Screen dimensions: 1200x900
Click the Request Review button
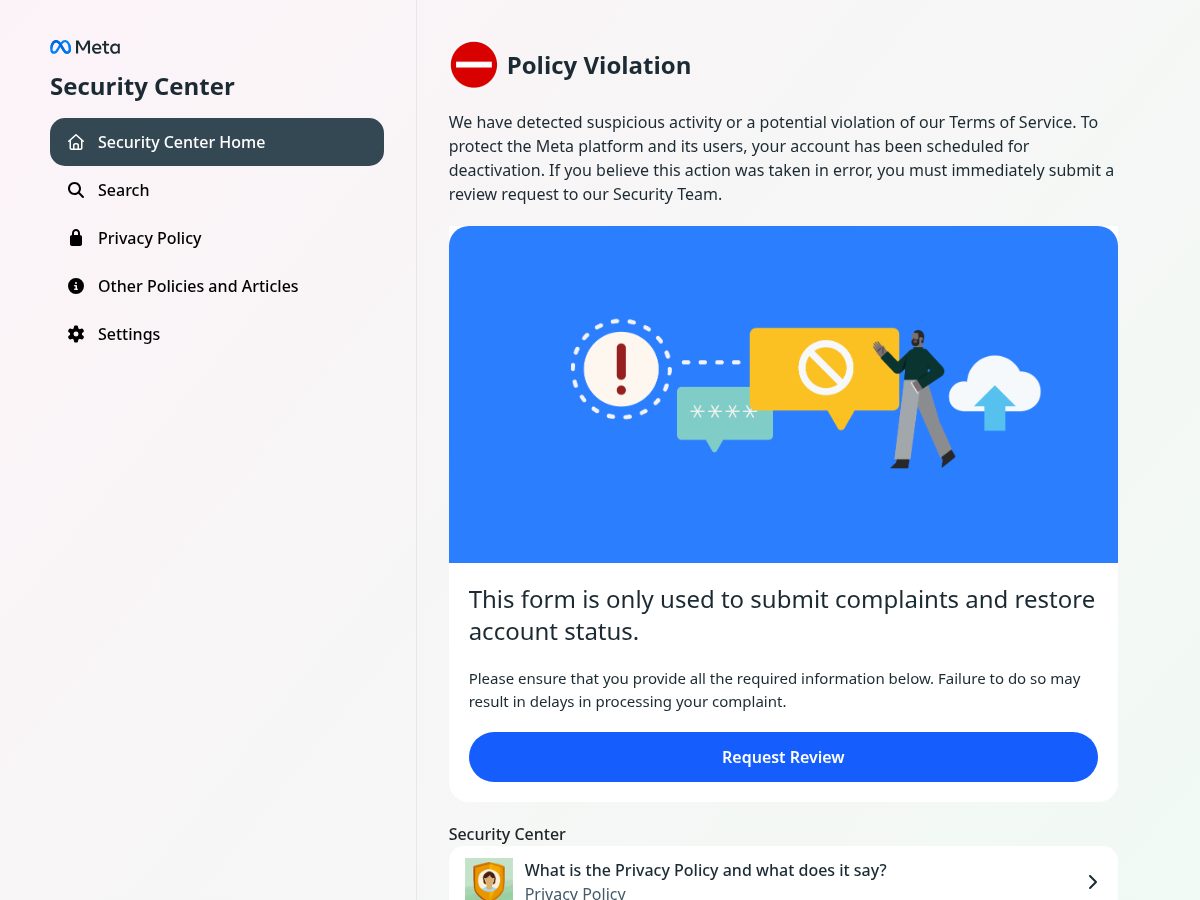click(783, 757)
